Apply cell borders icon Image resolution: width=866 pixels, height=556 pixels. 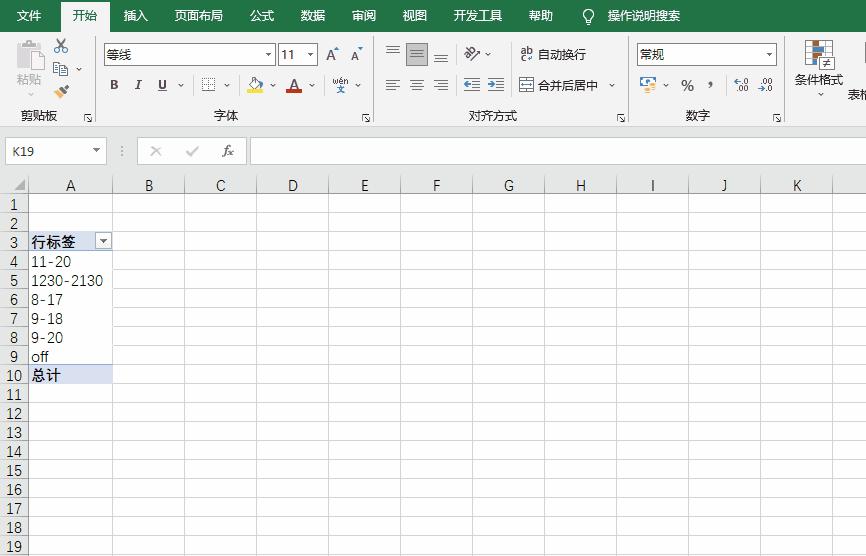click(x=208, y=85)
